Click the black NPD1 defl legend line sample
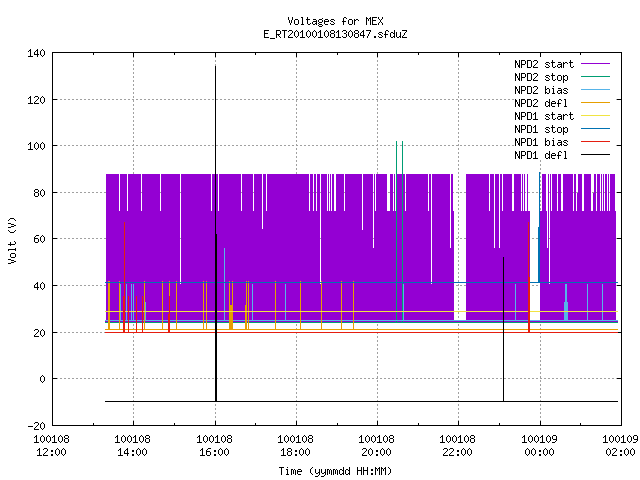This screenshot has height=480, width=640. tap(596, 155)
